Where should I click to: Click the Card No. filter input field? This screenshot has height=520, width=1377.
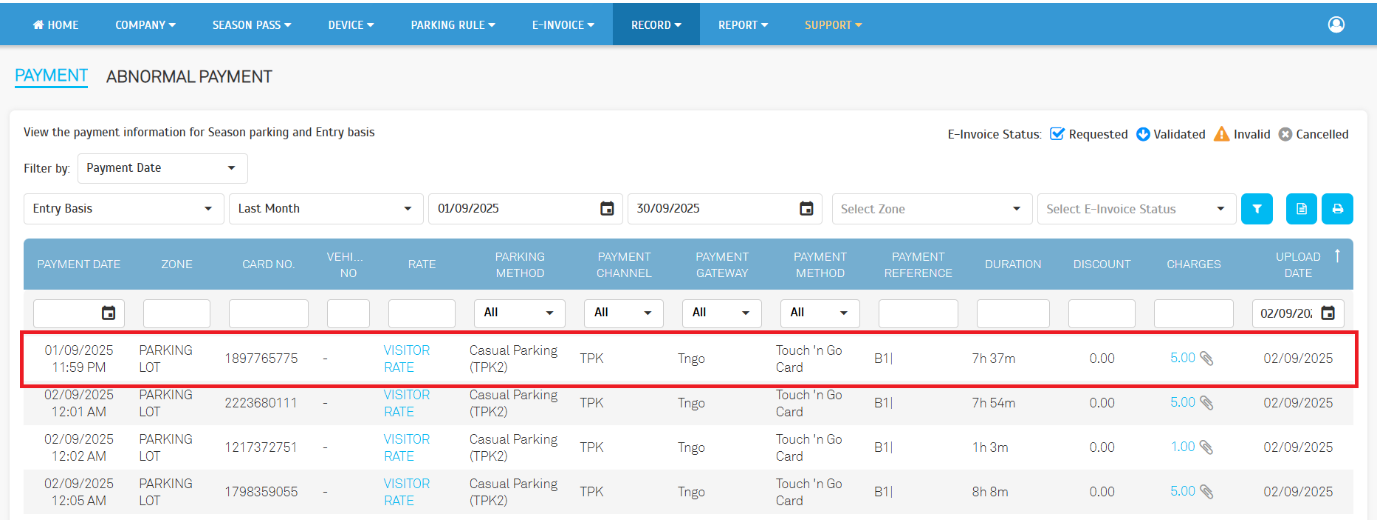[x=269, y=313]
